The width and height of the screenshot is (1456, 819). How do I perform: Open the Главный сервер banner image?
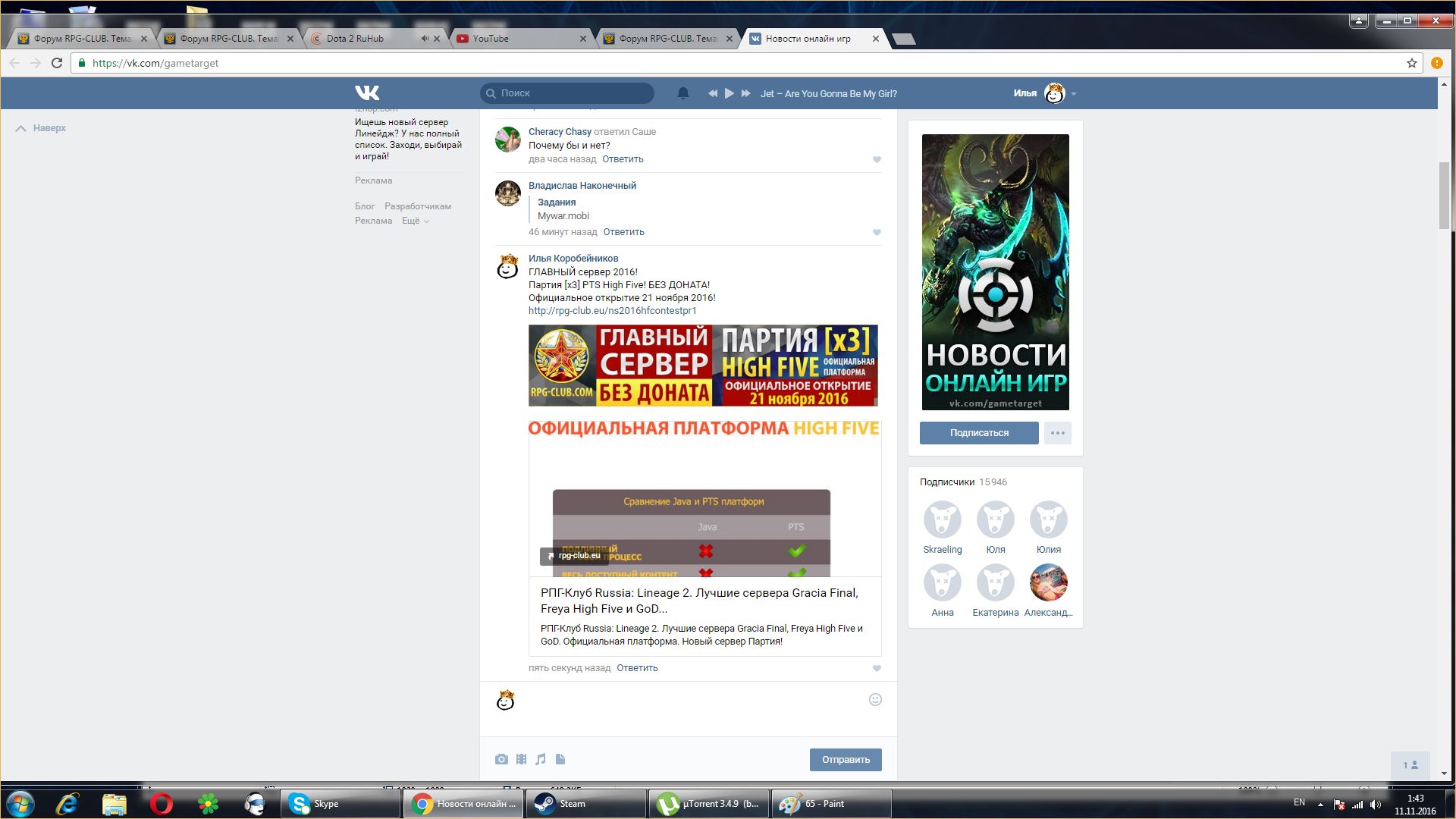703,366
